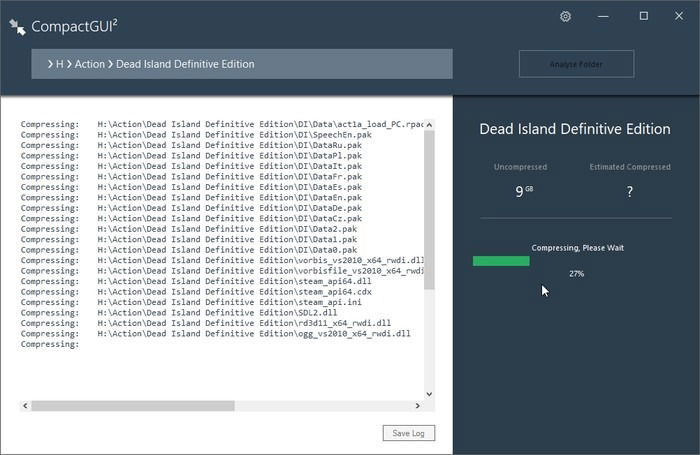
Task: Click the log scroll down arrow
Action: coord(429,394)
